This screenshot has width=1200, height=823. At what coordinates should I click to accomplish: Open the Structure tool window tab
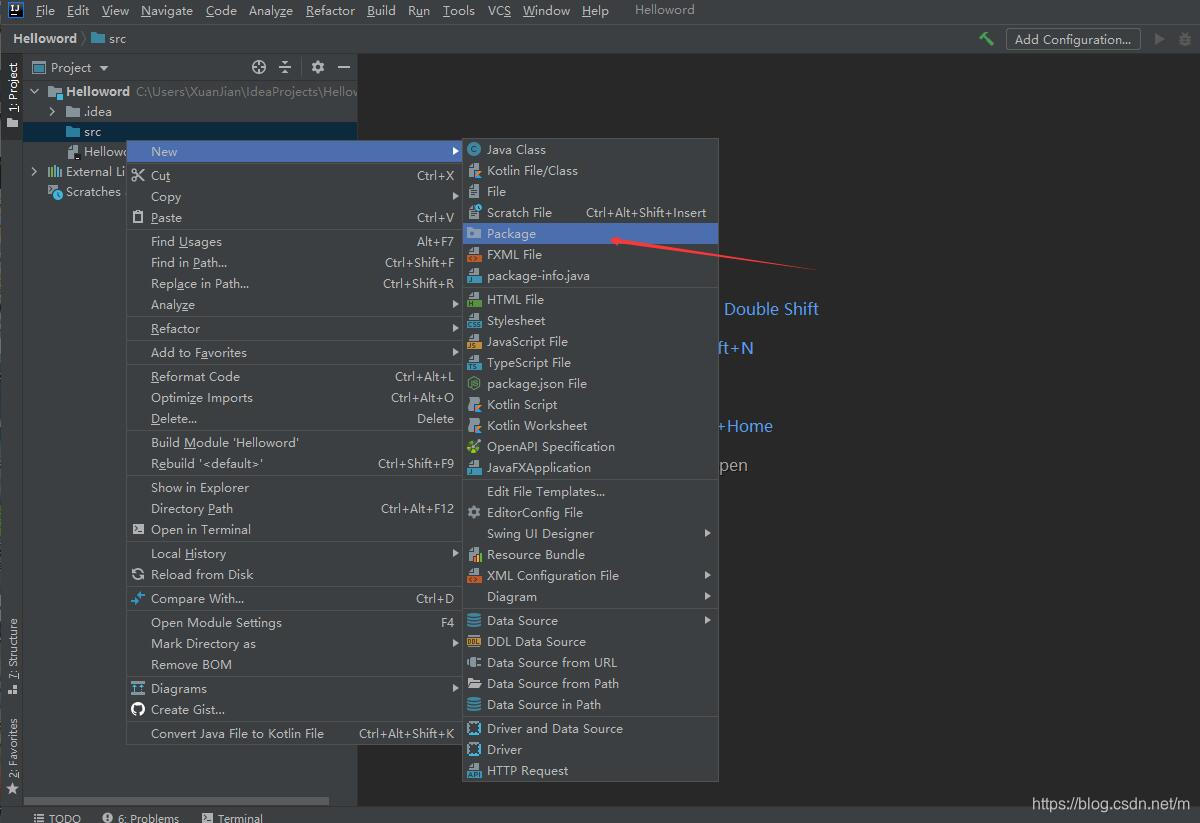[13, 655]
